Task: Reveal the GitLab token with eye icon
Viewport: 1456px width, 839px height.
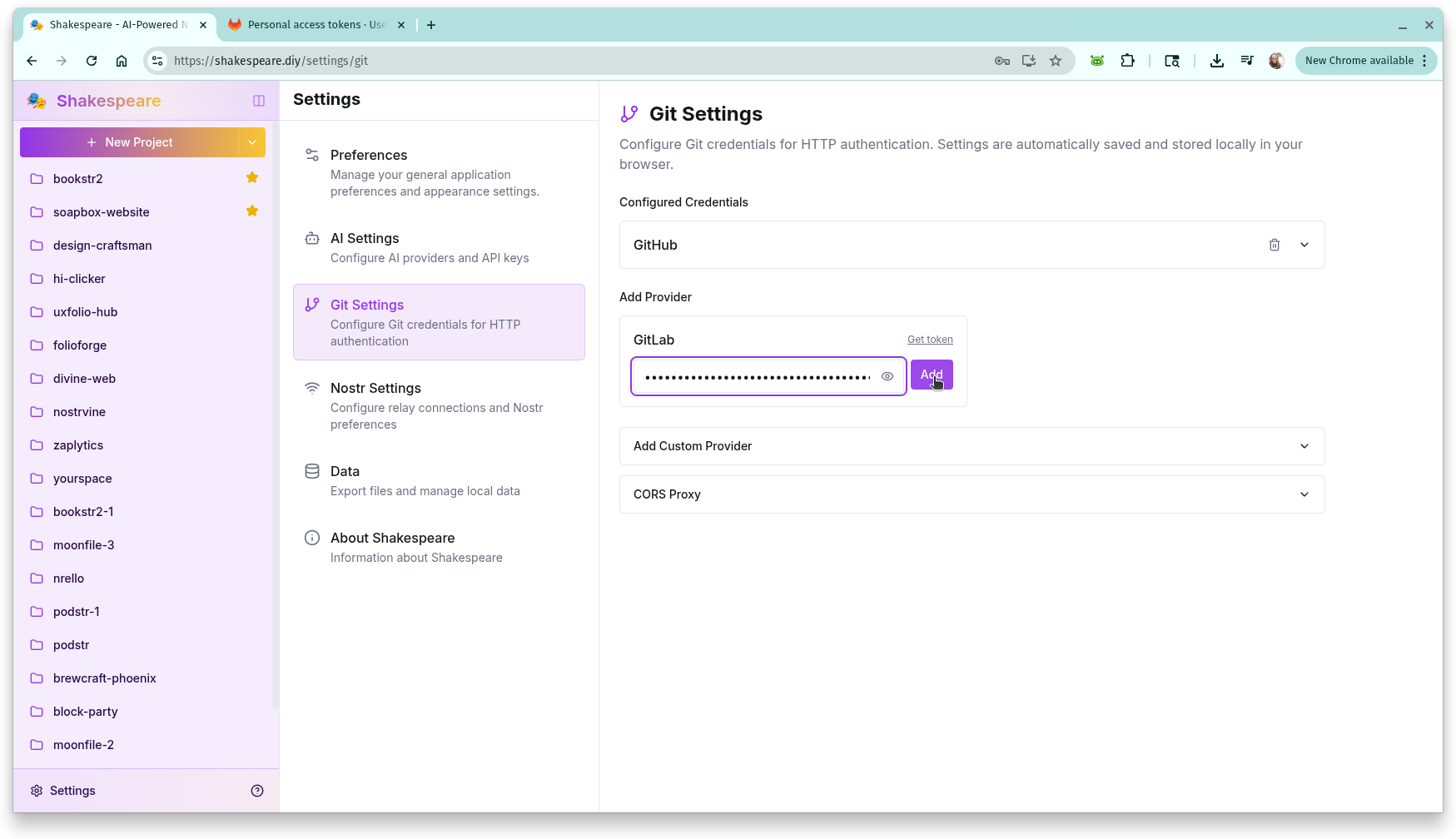Action: click(x=887, y=376)
